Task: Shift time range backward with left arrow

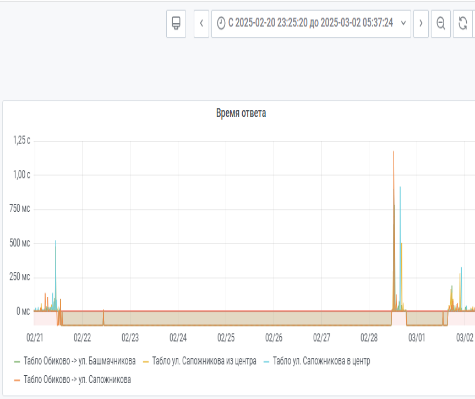Action: point(201,23)
